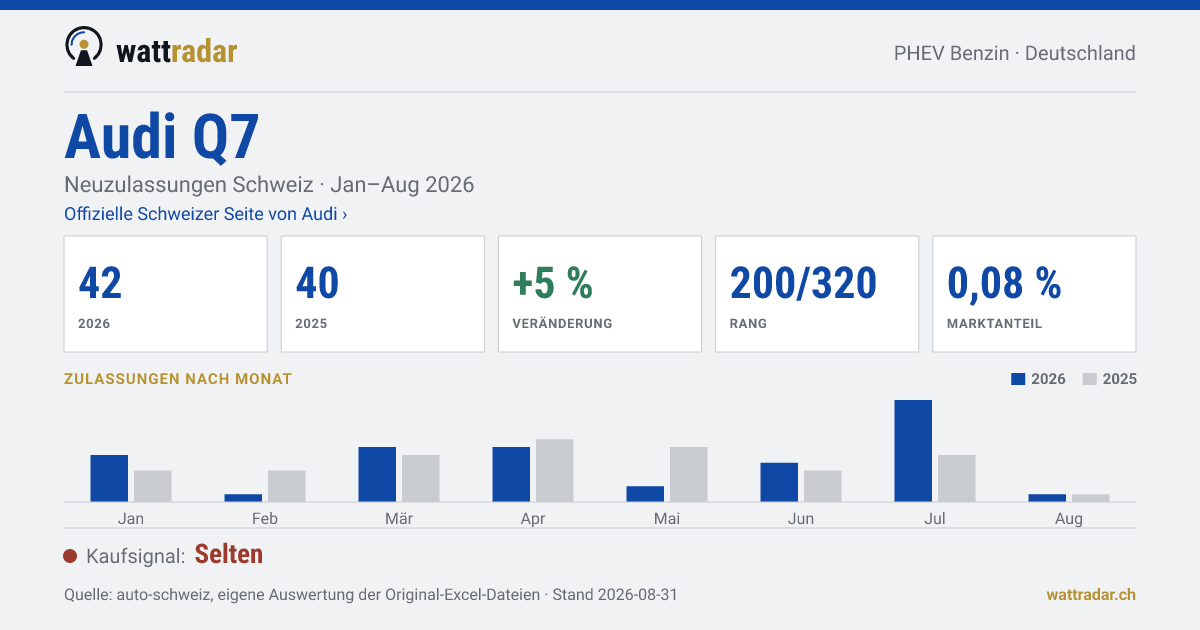Click the grey 2025 bar for Mär
Image resolution: width=1200 pixels, height=630 pixels.
pyautogui.click(x=421, y=478)
